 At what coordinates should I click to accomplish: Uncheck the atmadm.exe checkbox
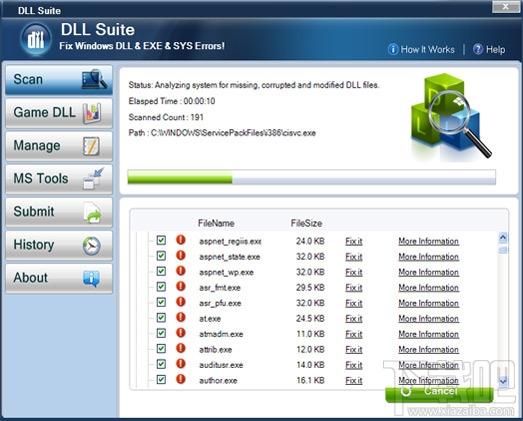(x=161, y=333)
